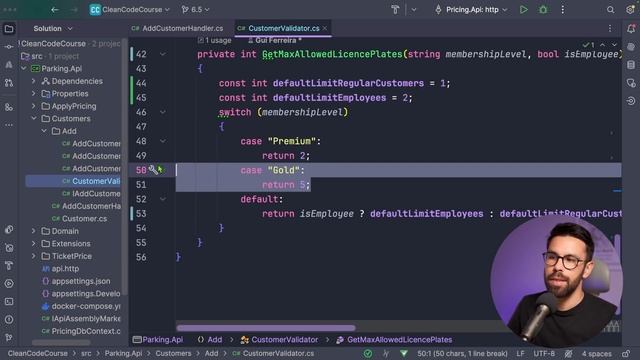Click the Gui Ferreira author lens
The width and height of the screenshot is (640, 360).
pyautogui.click(x=275, y=40)
